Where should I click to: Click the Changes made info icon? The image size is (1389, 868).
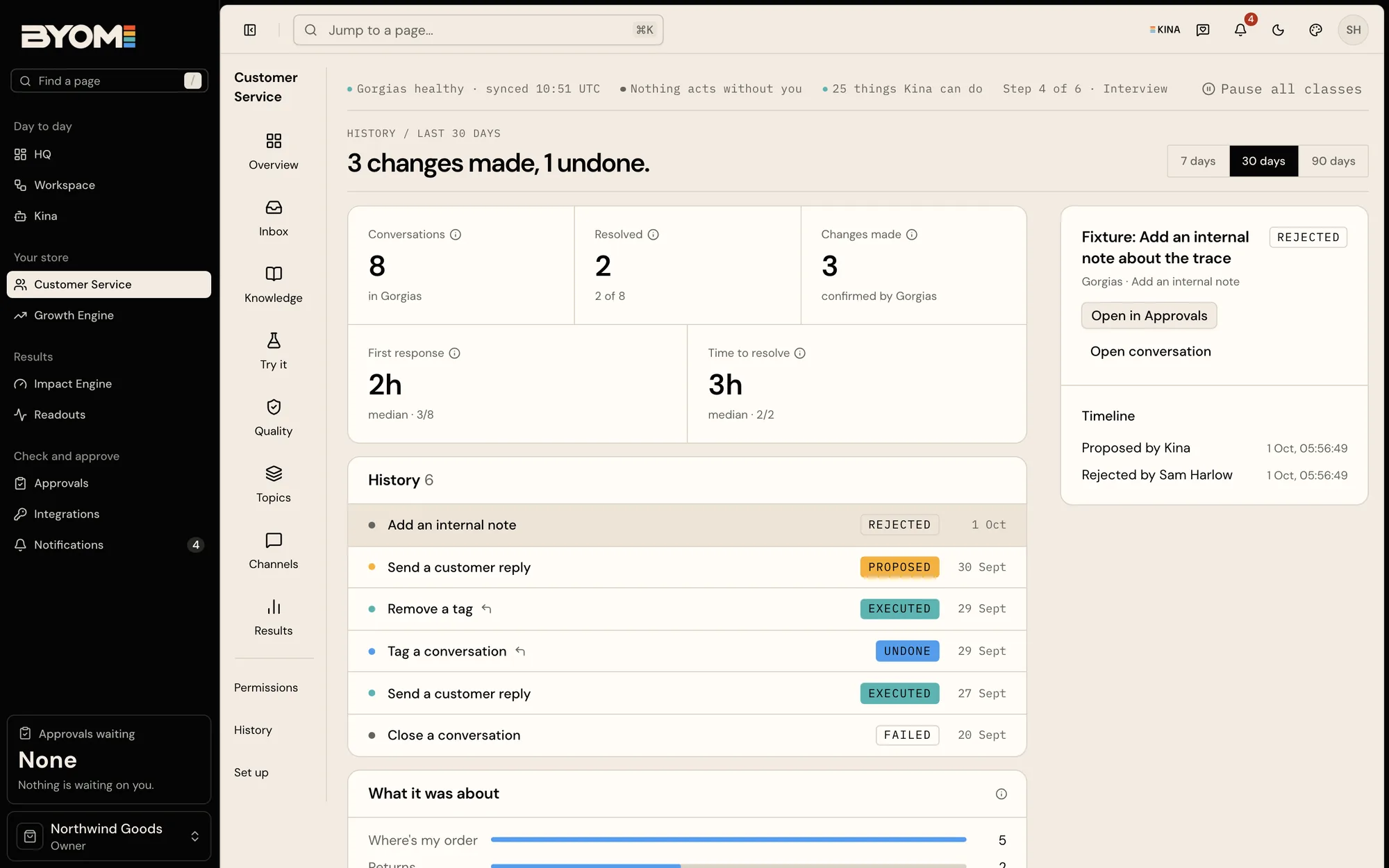pos(912,235)
